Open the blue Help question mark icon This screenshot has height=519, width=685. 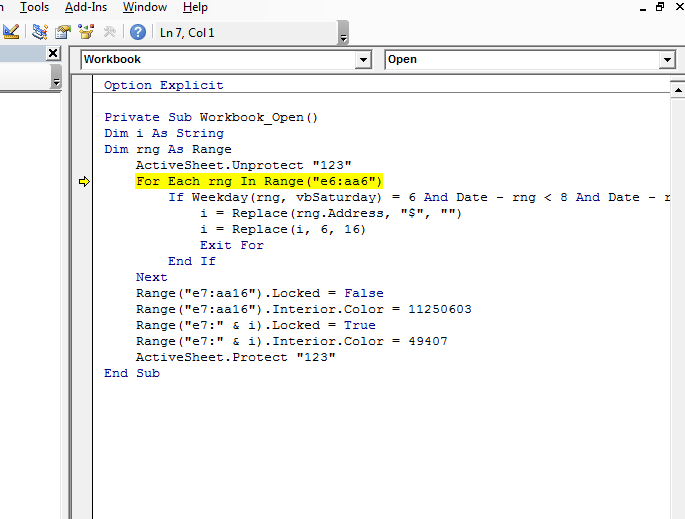(138, 32)
